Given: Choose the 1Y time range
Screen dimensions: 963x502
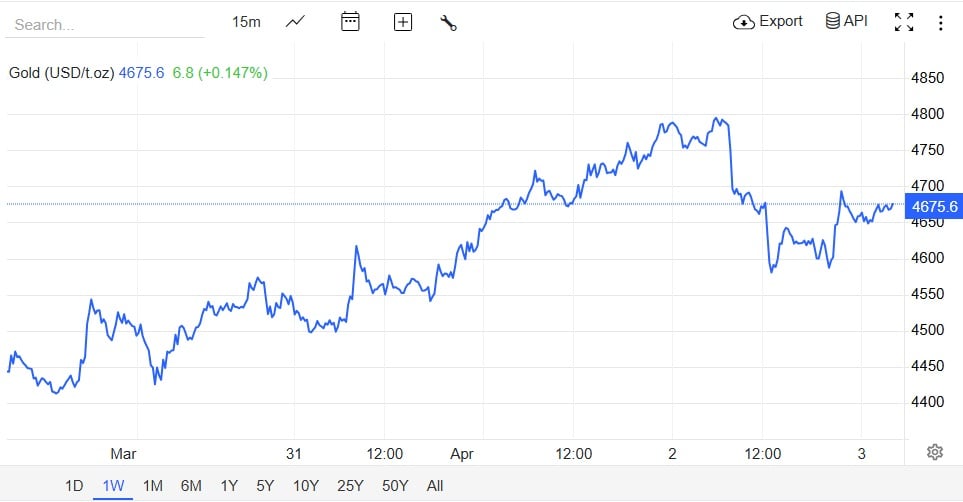Looking at the screenshot, I should click(229, 486).
